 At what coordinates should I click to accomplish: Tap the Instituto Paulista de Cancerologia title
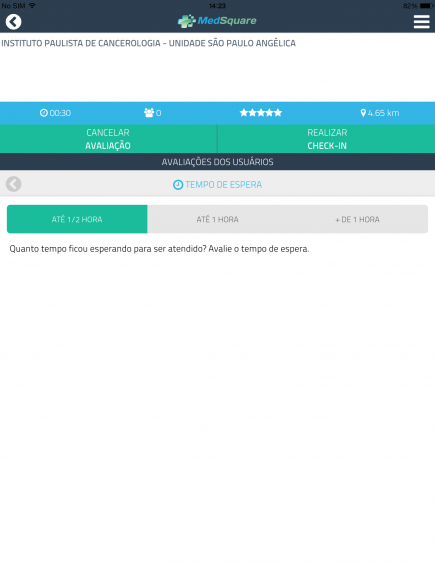coord(148,43)
